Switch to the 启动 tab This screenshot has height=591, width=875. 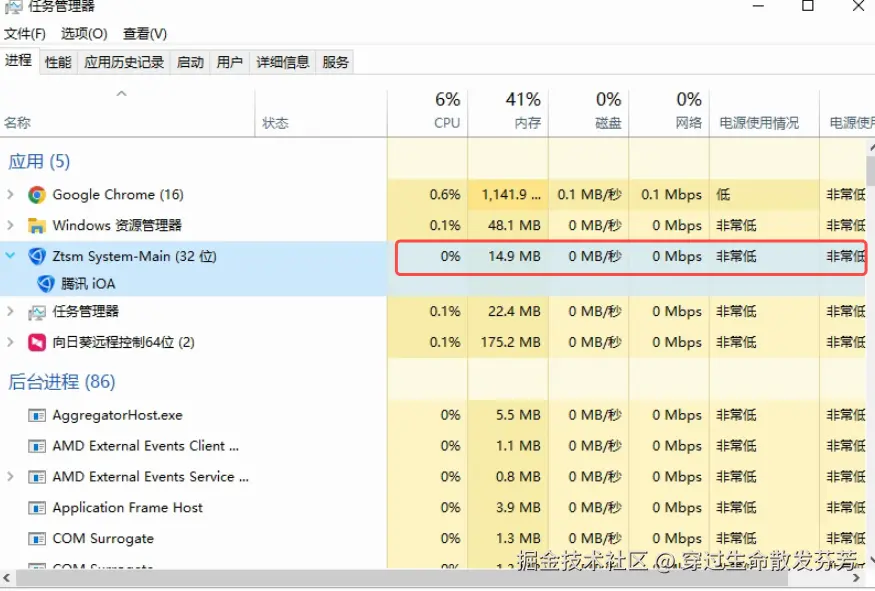[x=190, y=62]
